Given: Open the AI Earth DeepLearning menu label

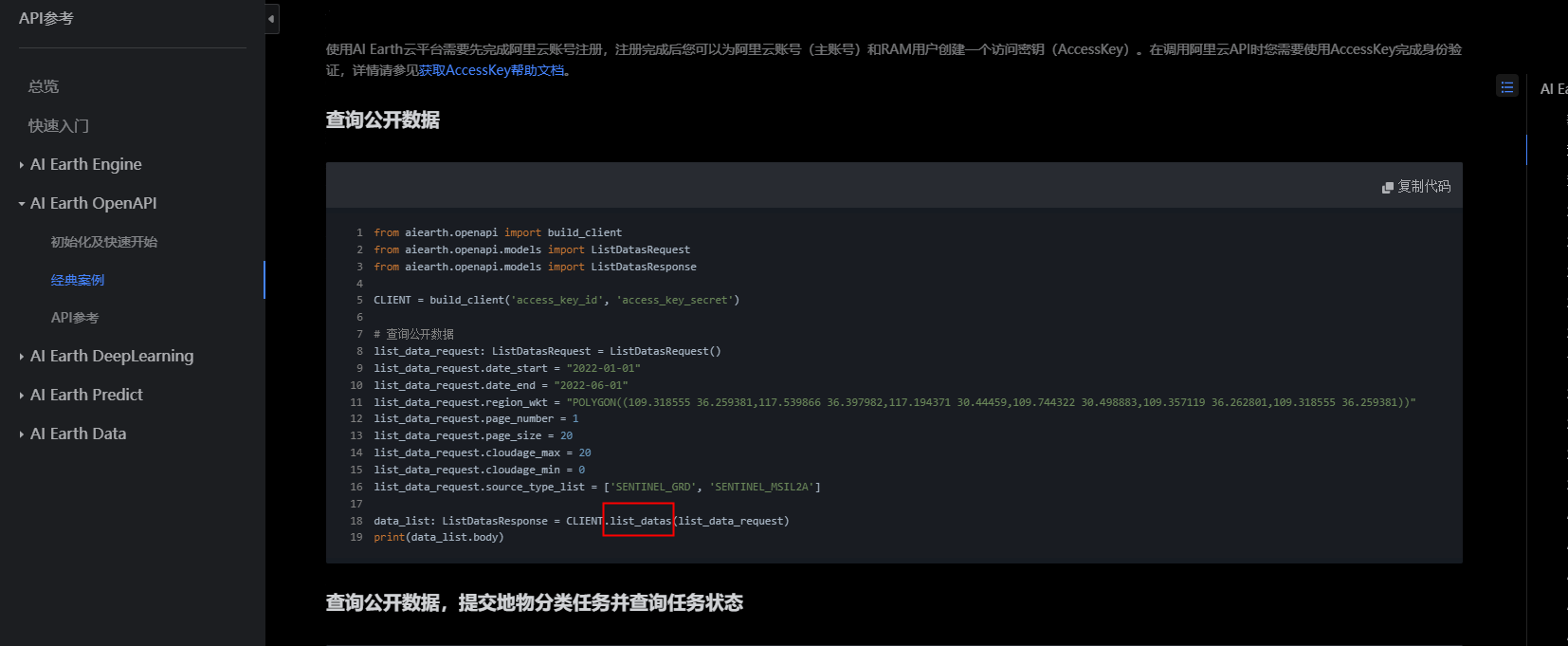Looking at the screenshot, I should click(112, 356).
